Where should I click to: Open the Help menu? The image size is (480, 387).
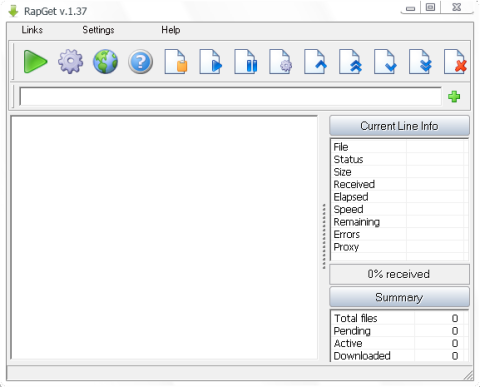(171, 30)
